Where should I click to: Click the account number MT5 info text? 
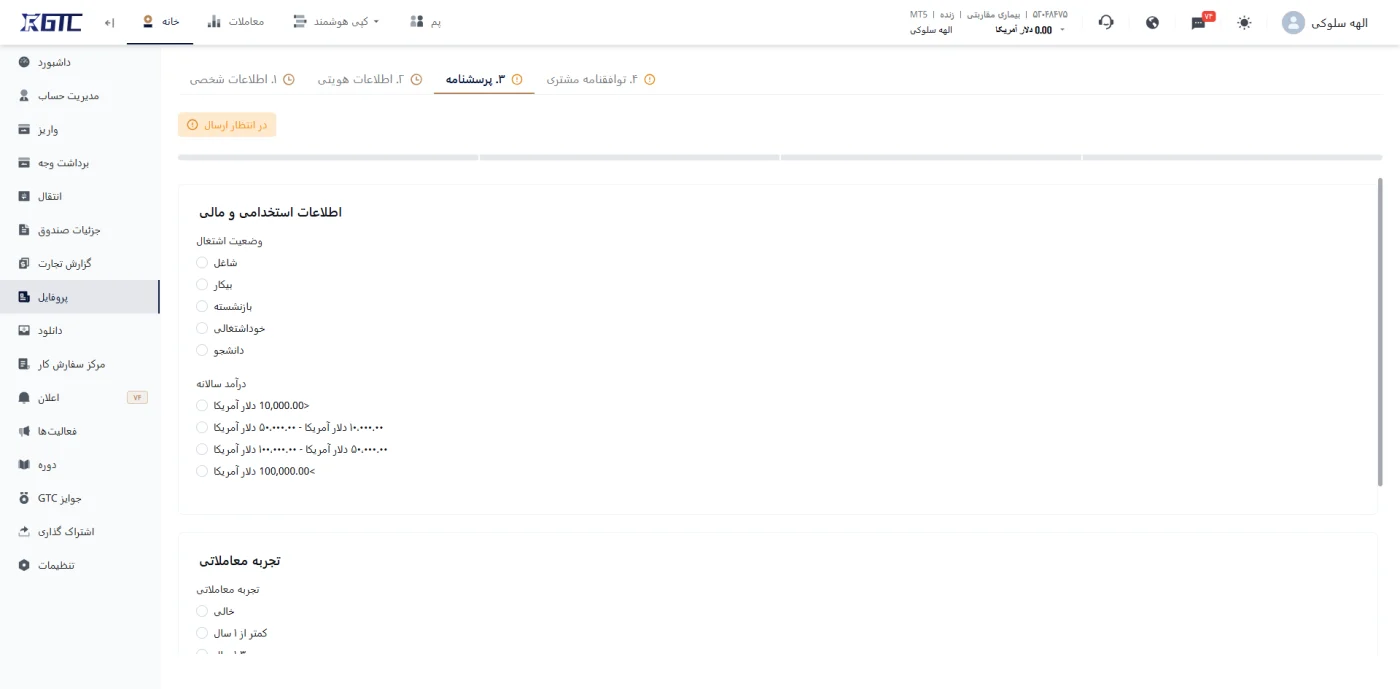click(x=988, y=14)
